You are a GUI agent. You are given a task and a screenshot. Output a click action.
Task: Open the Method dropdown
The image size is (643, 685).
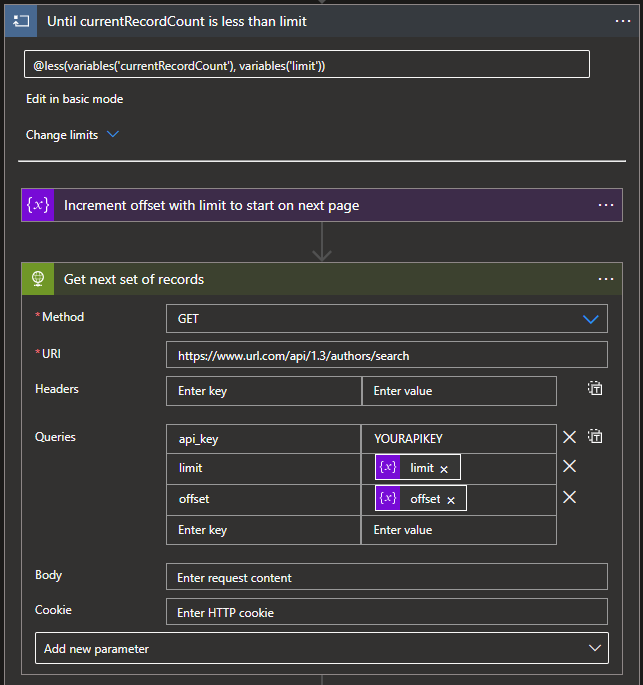[387, 318]
